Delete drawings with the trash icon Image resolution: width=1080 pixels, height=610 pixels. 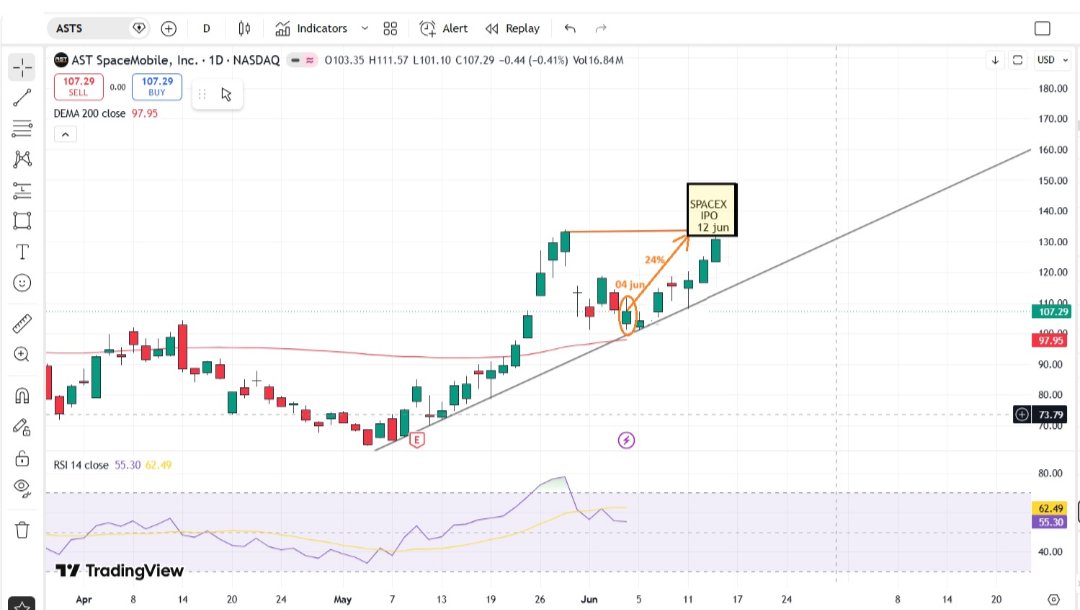click(22, 529)
